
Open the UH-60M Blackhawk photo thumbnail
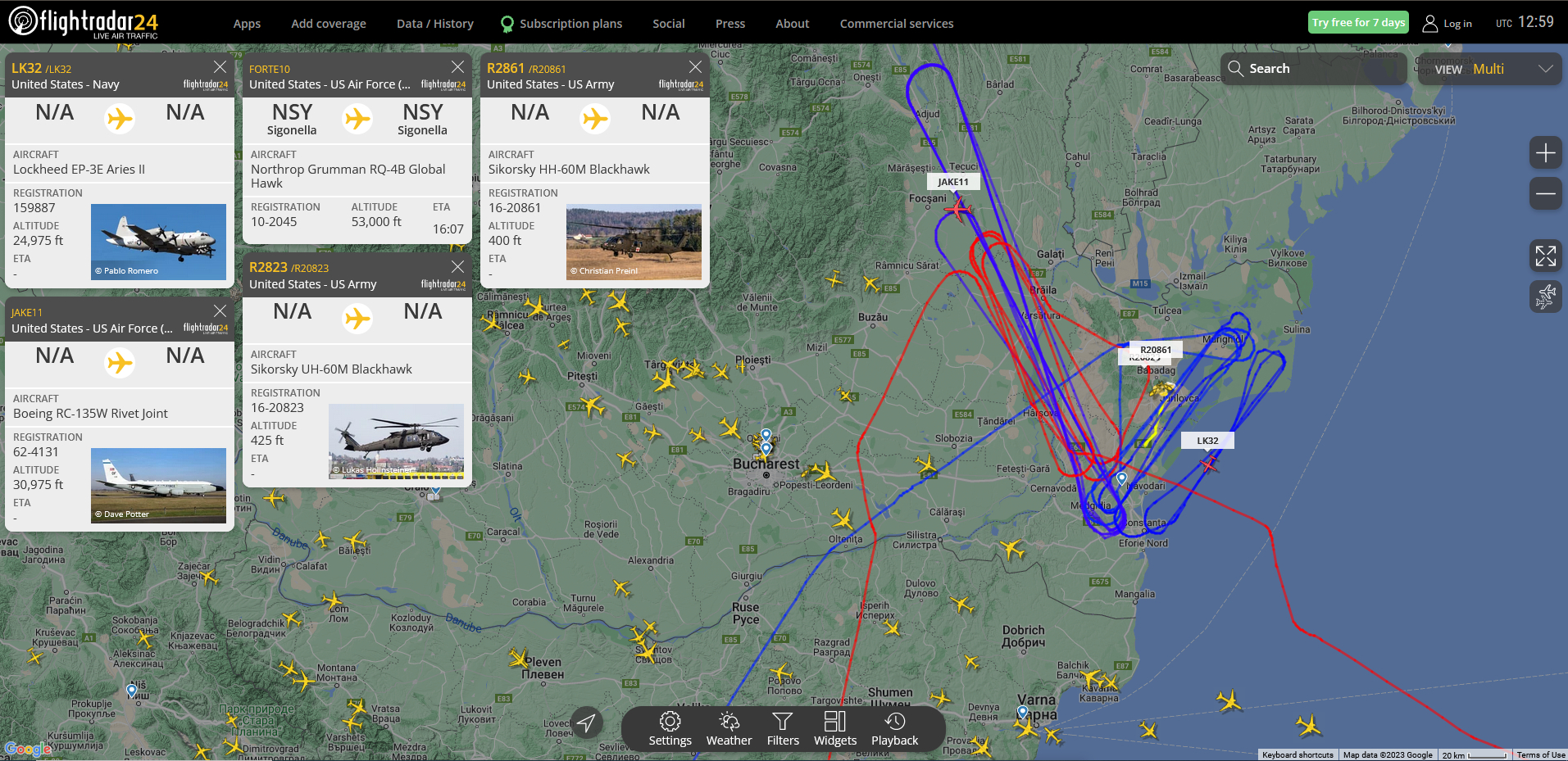pyautogui.click(x=396, y=442)
